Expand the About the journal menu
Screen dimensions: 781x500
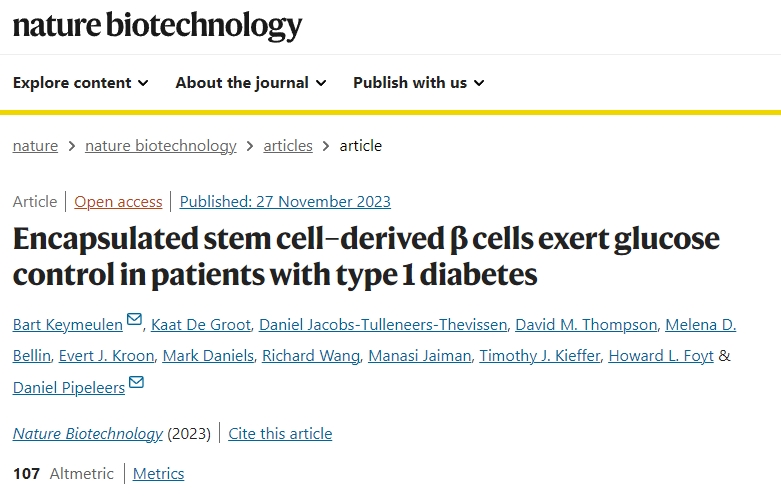251,83
